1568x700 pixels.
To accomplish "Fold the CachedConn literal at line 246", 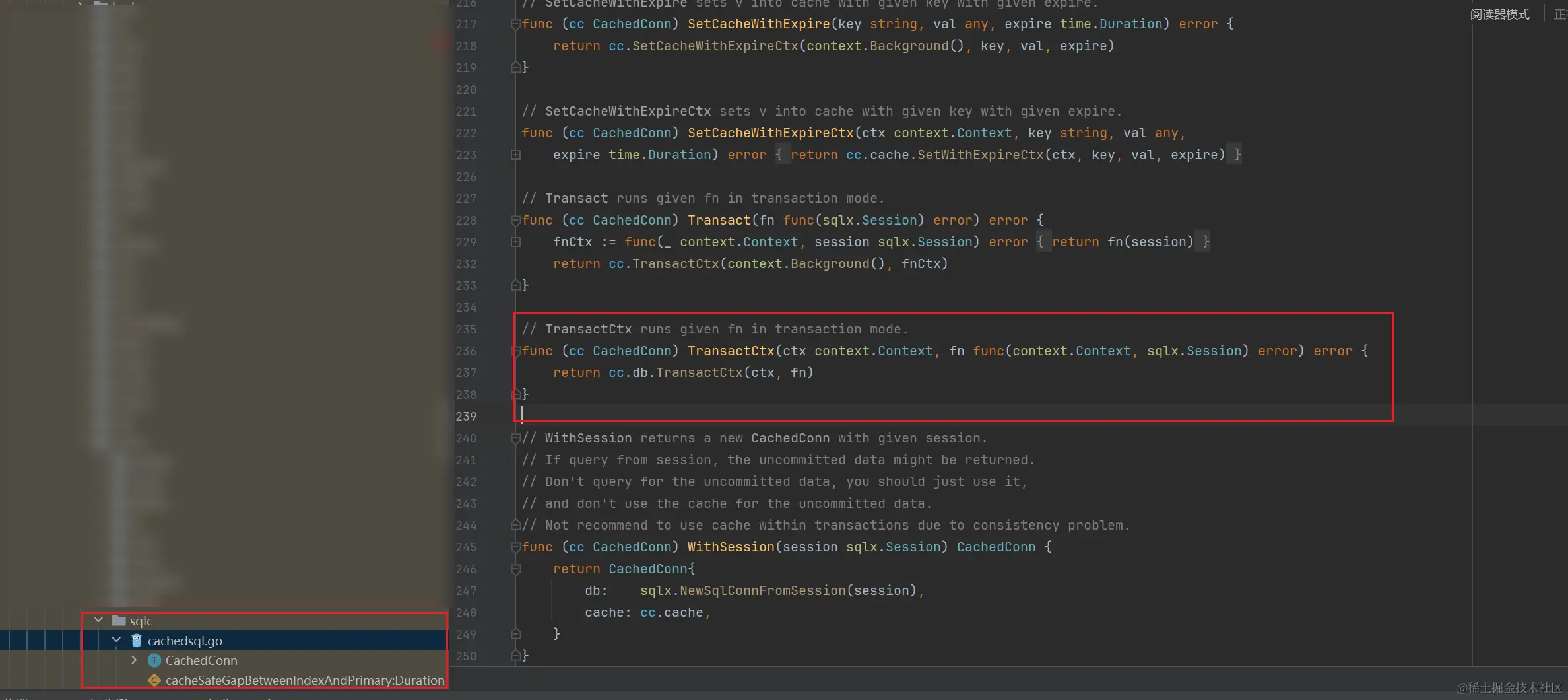I will 515,569.
